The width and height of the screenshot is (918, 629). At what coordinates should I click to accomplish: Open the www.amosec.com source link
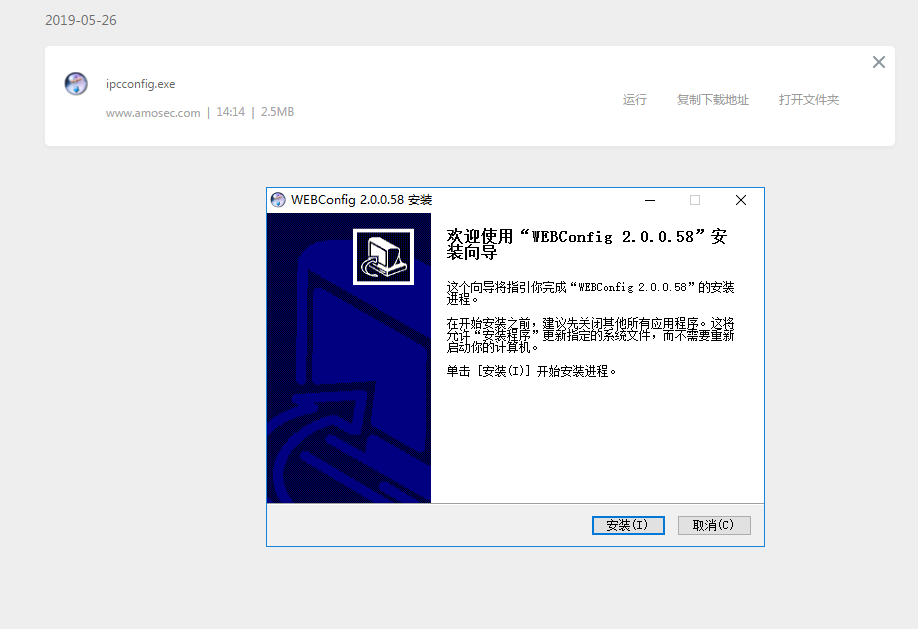(x=153, y=112)
